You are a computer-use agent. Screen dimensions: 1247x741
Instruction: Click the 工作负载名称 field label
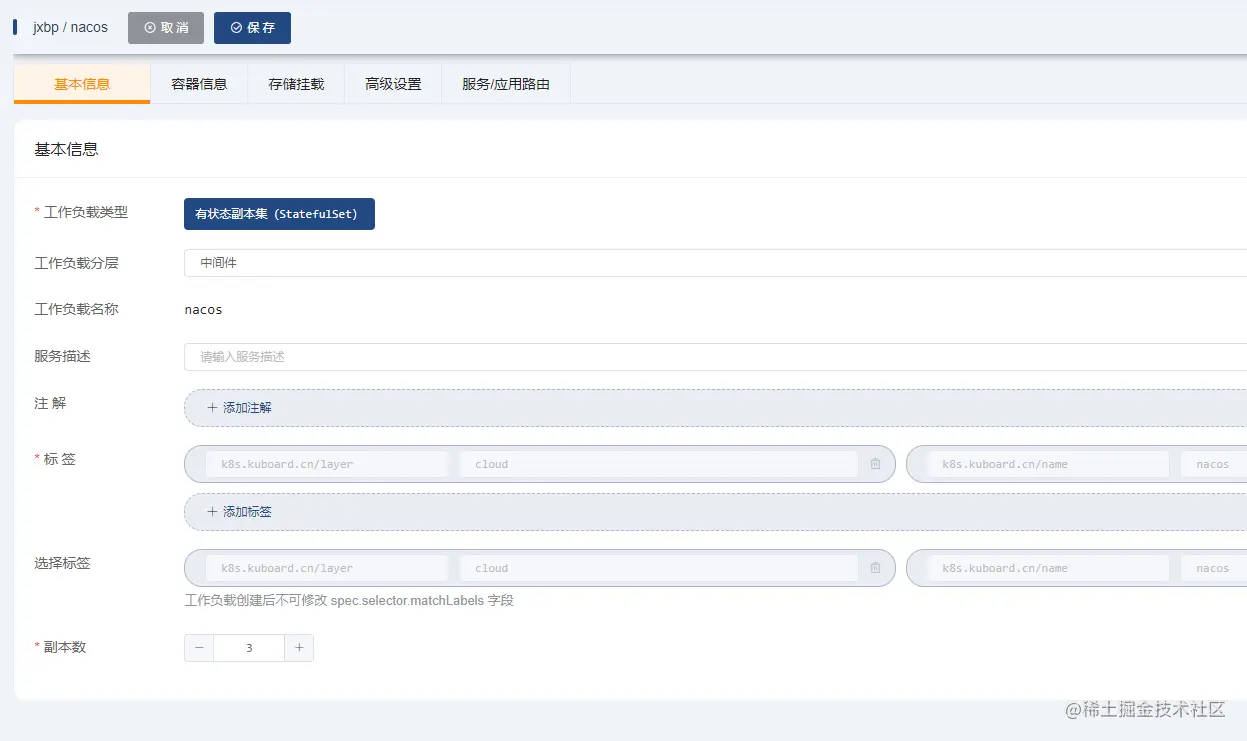tap(76, 310)
